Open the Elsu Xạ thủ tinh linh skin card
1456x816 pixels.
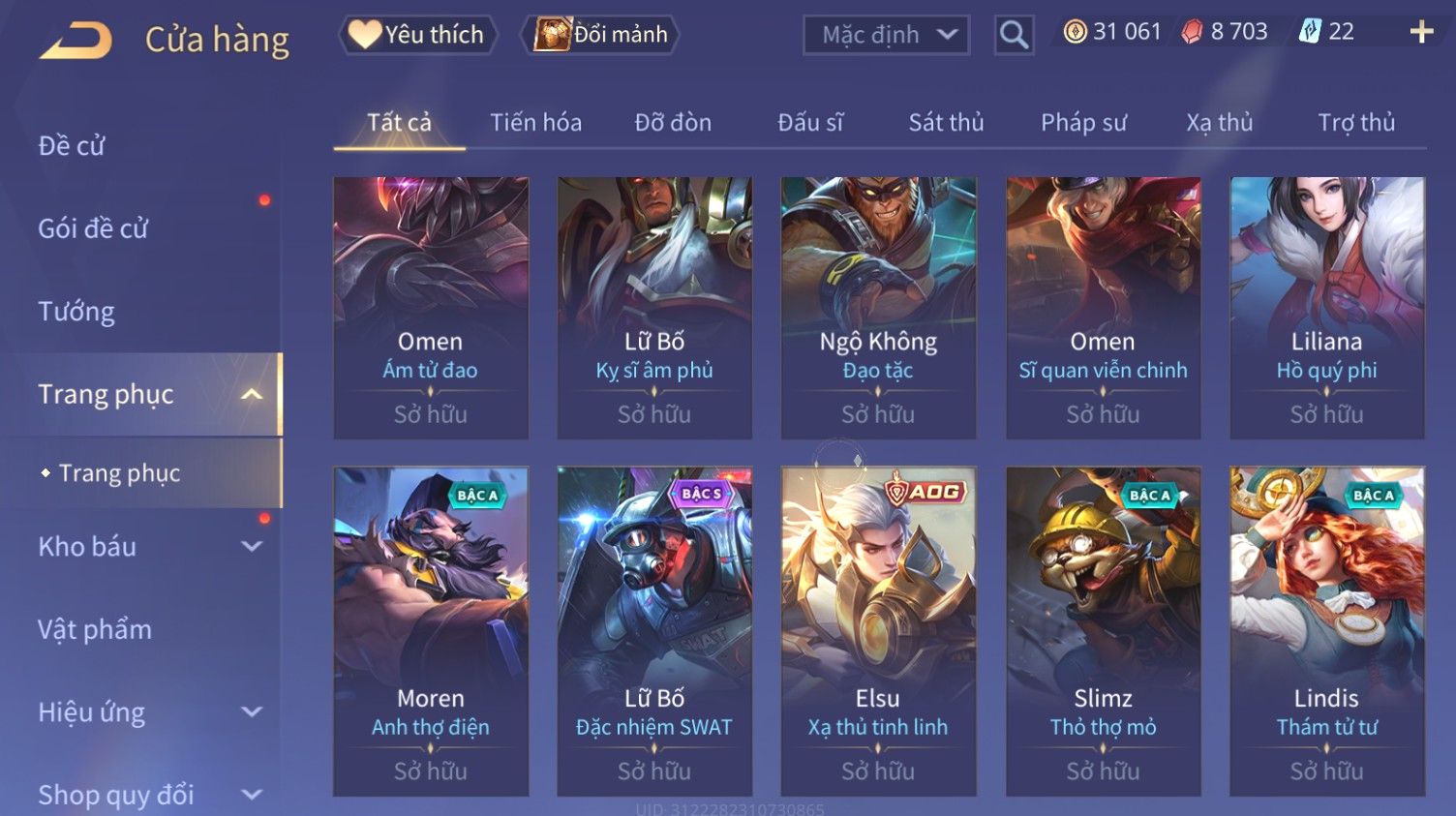(x=878, y=631)
